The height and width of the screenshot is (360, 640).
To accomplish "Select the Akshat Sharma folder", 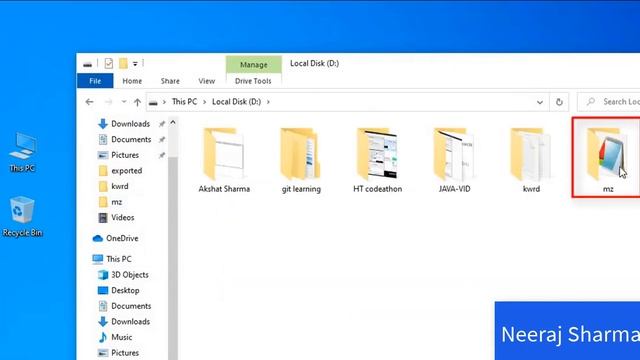I will 224,160.
